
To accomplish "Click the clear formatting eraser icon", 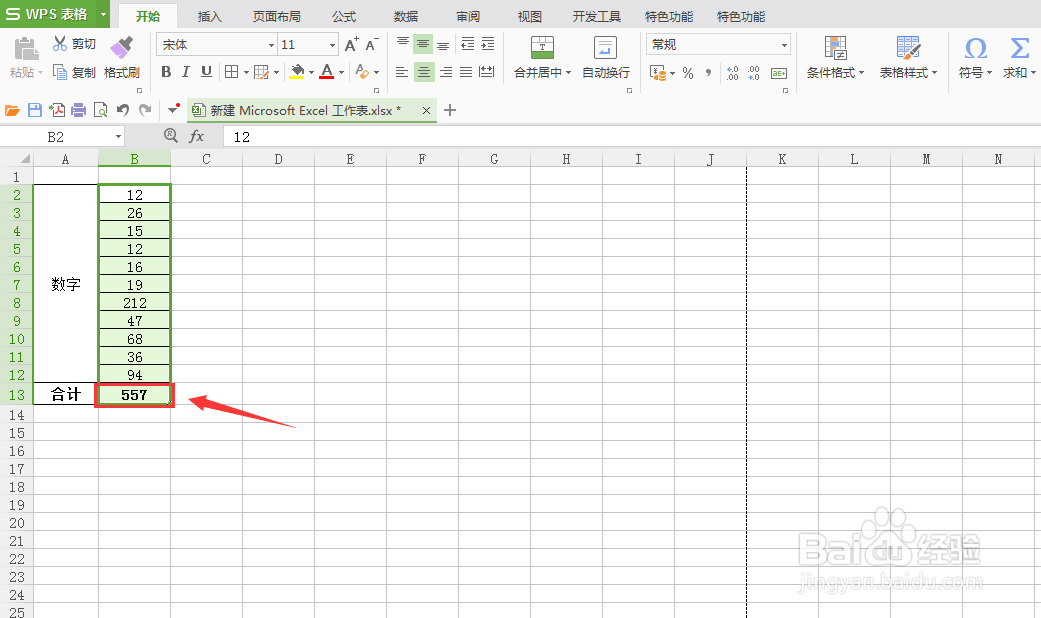I will (x=362, y=72).
